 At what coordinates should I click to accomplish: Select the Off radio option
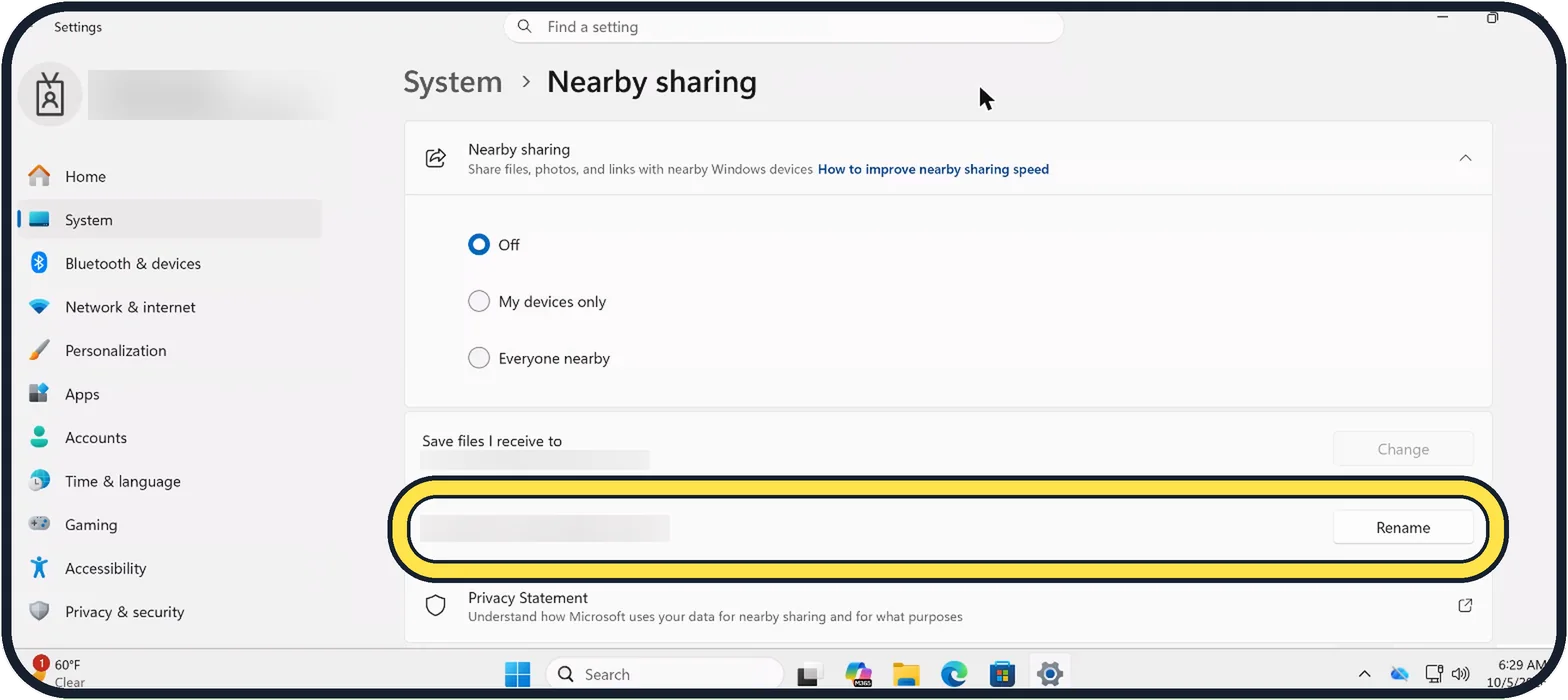[x=479, y=244]
